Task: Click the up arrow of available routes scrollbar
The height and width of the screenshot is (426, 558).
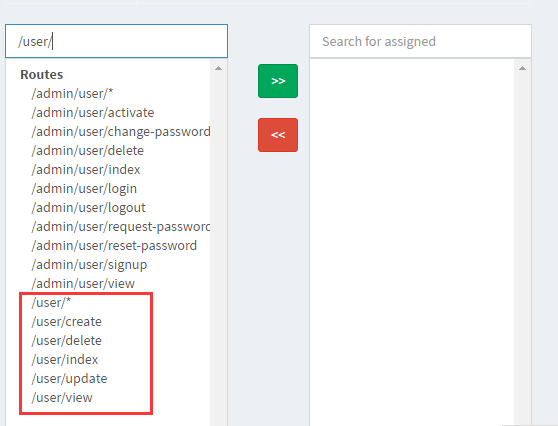Action: tap(219, 68)
